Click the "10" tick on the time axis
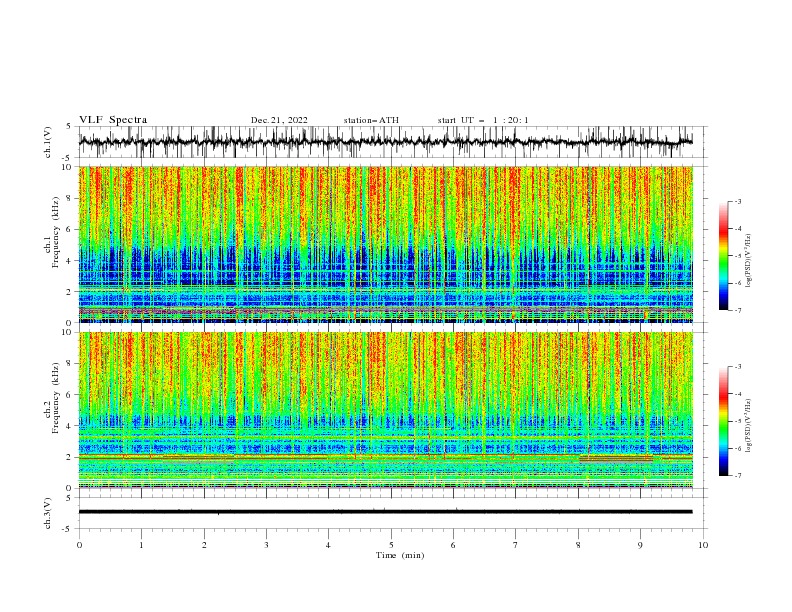Image resolution: width=792 pixels, height=612 pixels. 703,545
